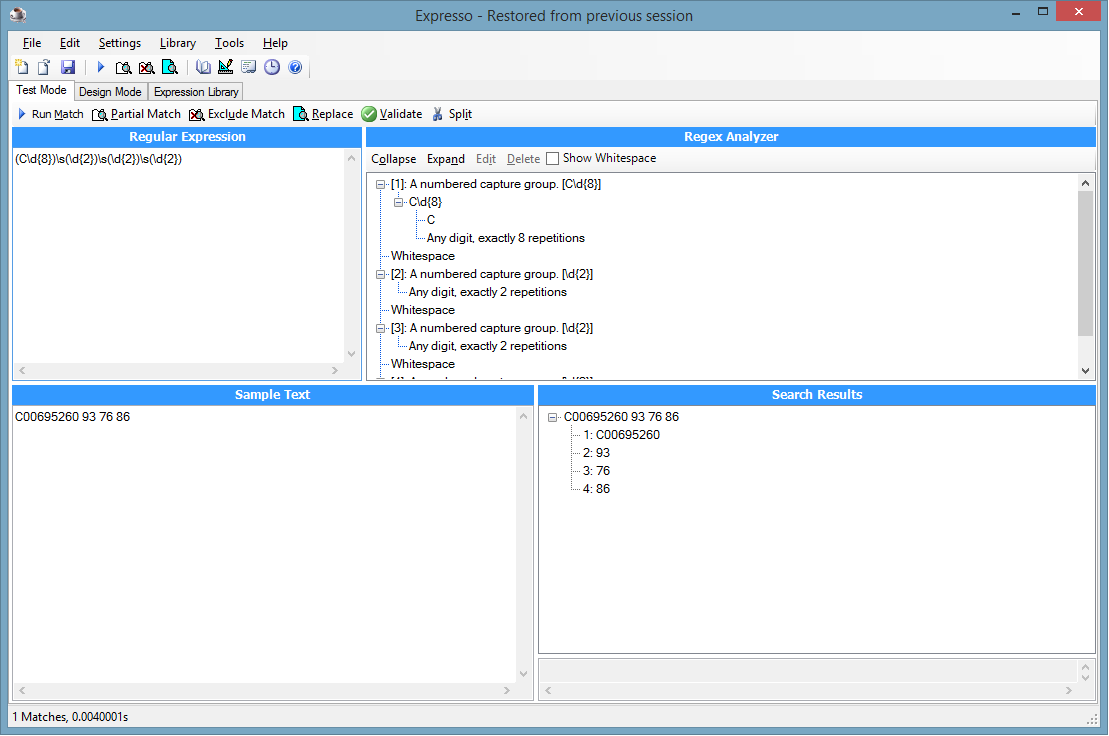Viewport: 1109px width, 736px height.
Task: Click '1 Matches, 0.0040001s' status text
Action: coord(70,717)
